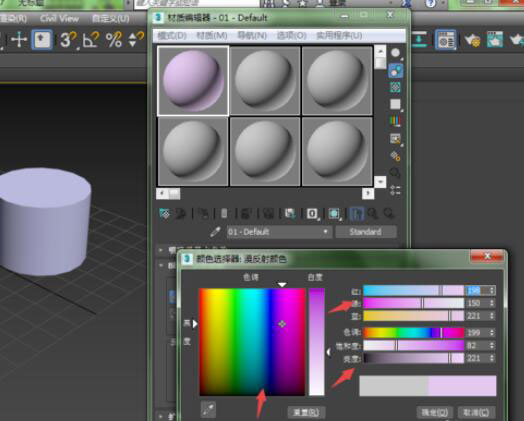
Task: Open the Material ID Channel flyout
Action: [312, 214]
